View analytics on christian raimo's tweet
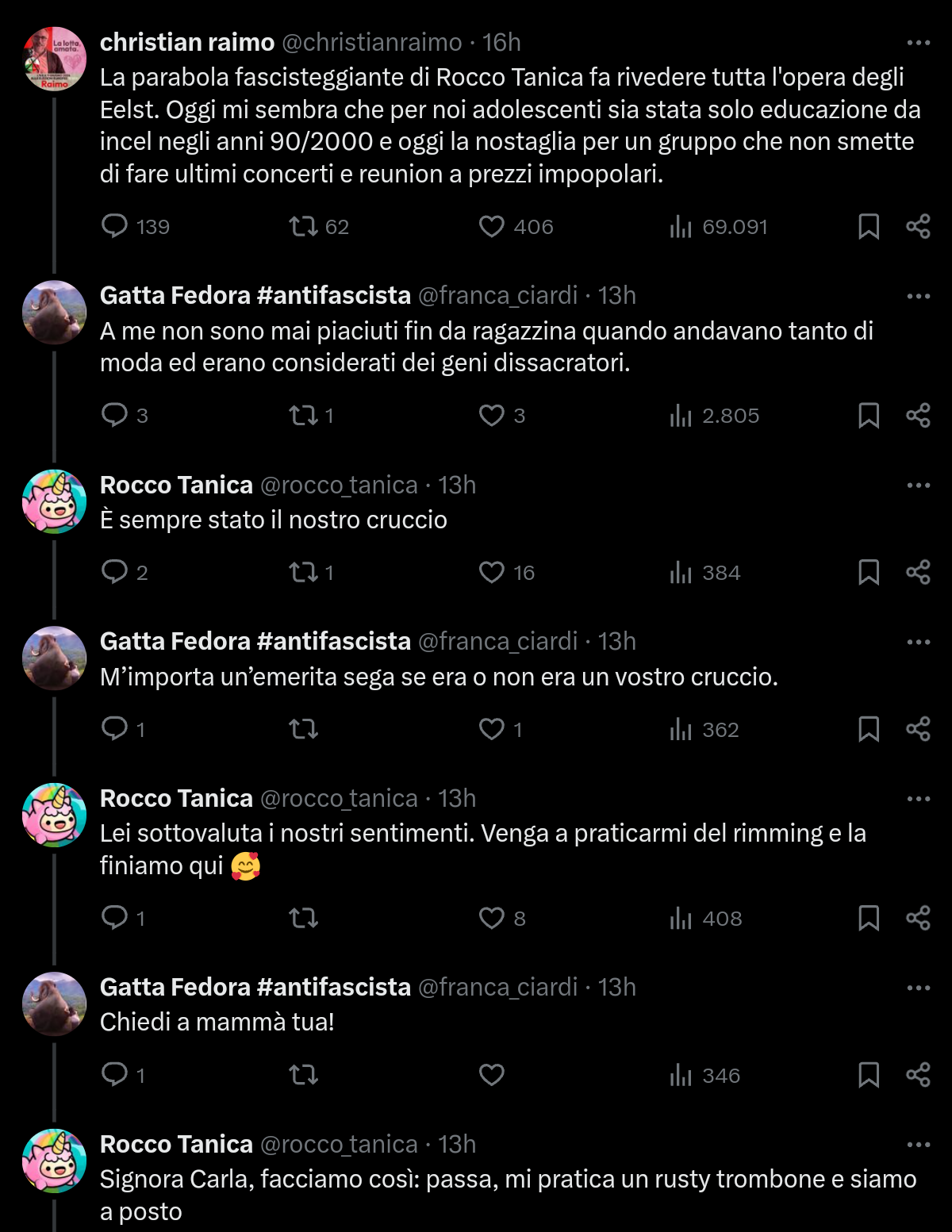The height and width of the screenshot is (1232, 952). click(681, 228)
